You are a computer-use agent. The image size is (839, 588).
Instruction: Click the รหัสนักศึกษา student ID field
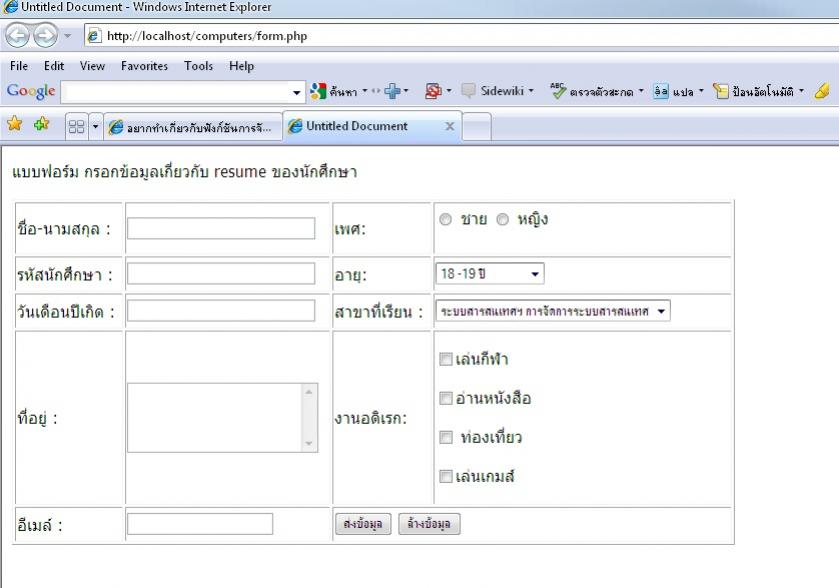pos(221,274)
